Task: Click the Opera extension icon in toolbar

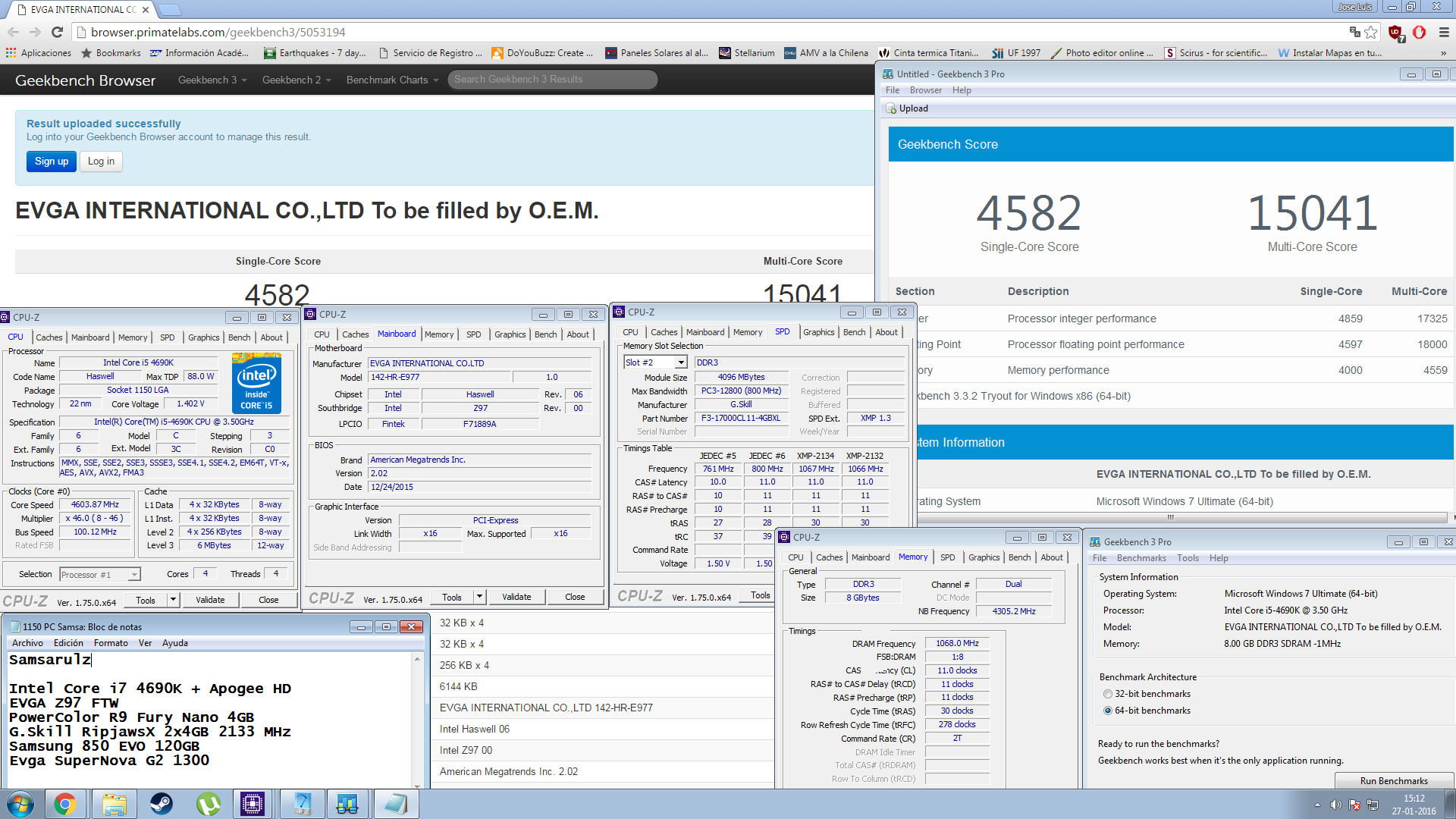Action: pyautogui.click(x=1420, y=32)
